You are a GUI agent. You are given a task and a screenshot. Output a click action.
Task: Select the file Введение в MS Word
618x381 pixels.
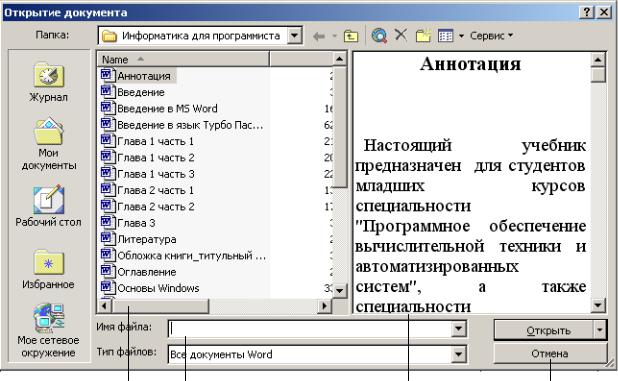point(167,109)
